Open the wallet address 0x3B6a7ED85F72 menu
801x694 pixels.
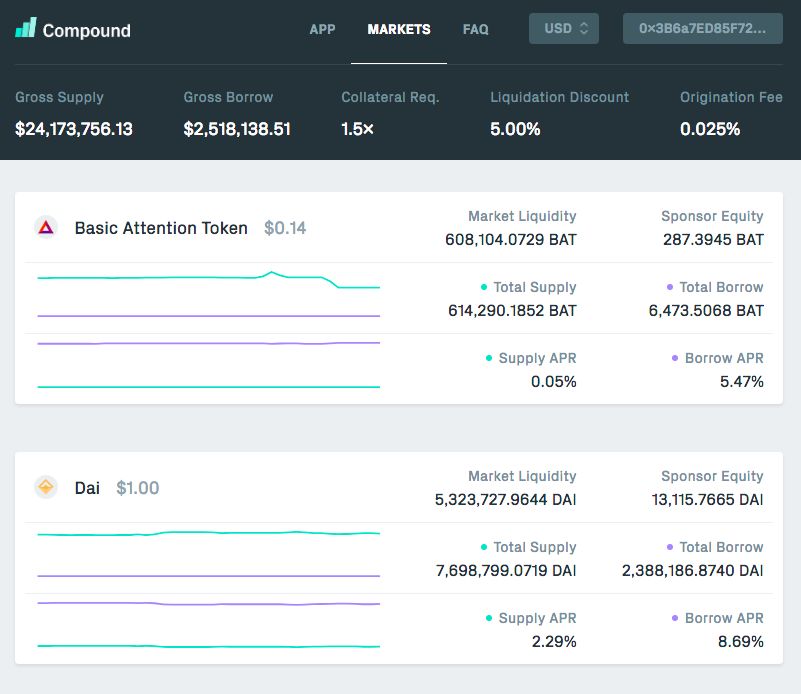point(702,29)
